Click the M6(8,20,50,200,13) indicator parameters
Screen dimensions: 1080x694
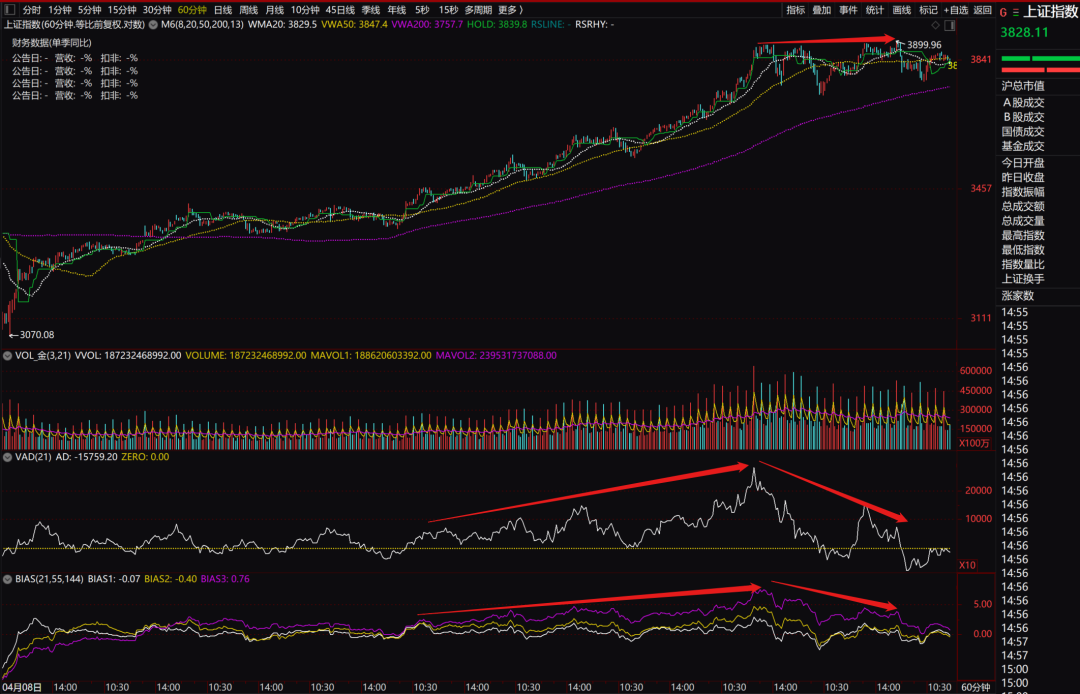[x=202, y=24]
